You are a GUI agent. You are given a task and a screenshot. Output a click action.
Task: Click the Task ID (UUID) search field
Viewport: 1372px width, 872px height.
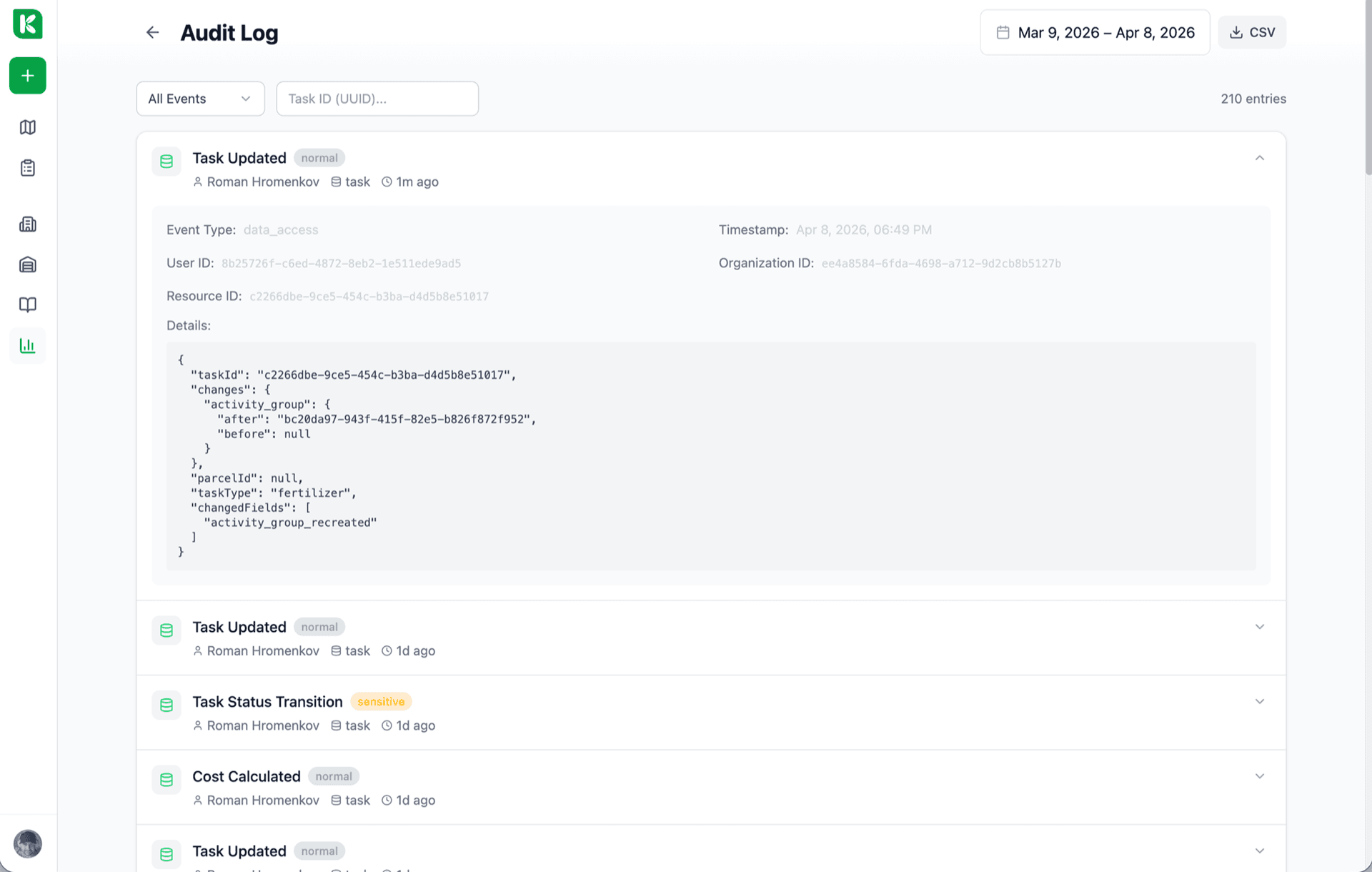pos(377,99)
